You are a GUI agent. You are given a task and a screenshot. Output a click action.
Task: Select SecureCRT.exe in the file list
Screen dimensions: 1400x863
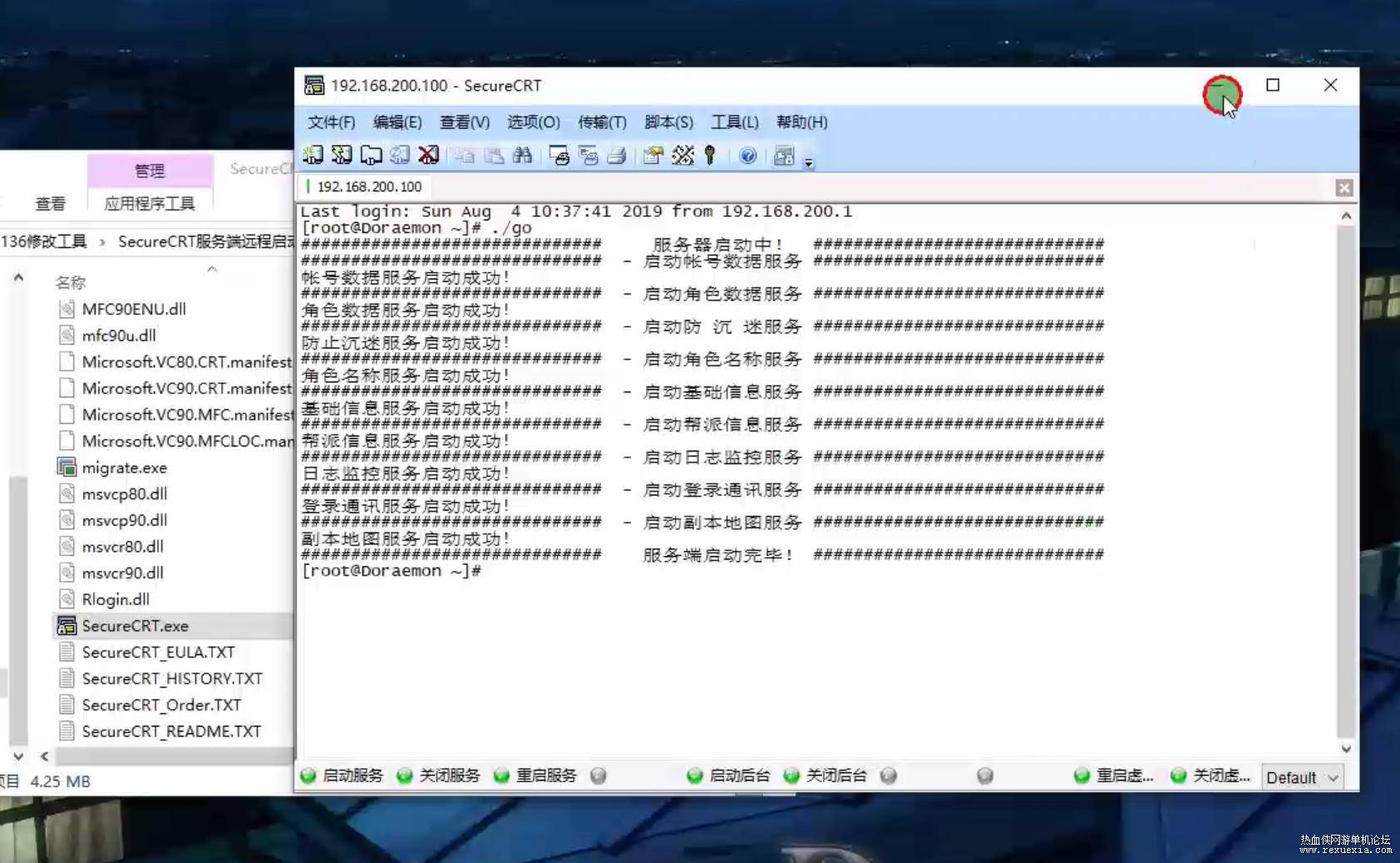[x=123, y=626]
